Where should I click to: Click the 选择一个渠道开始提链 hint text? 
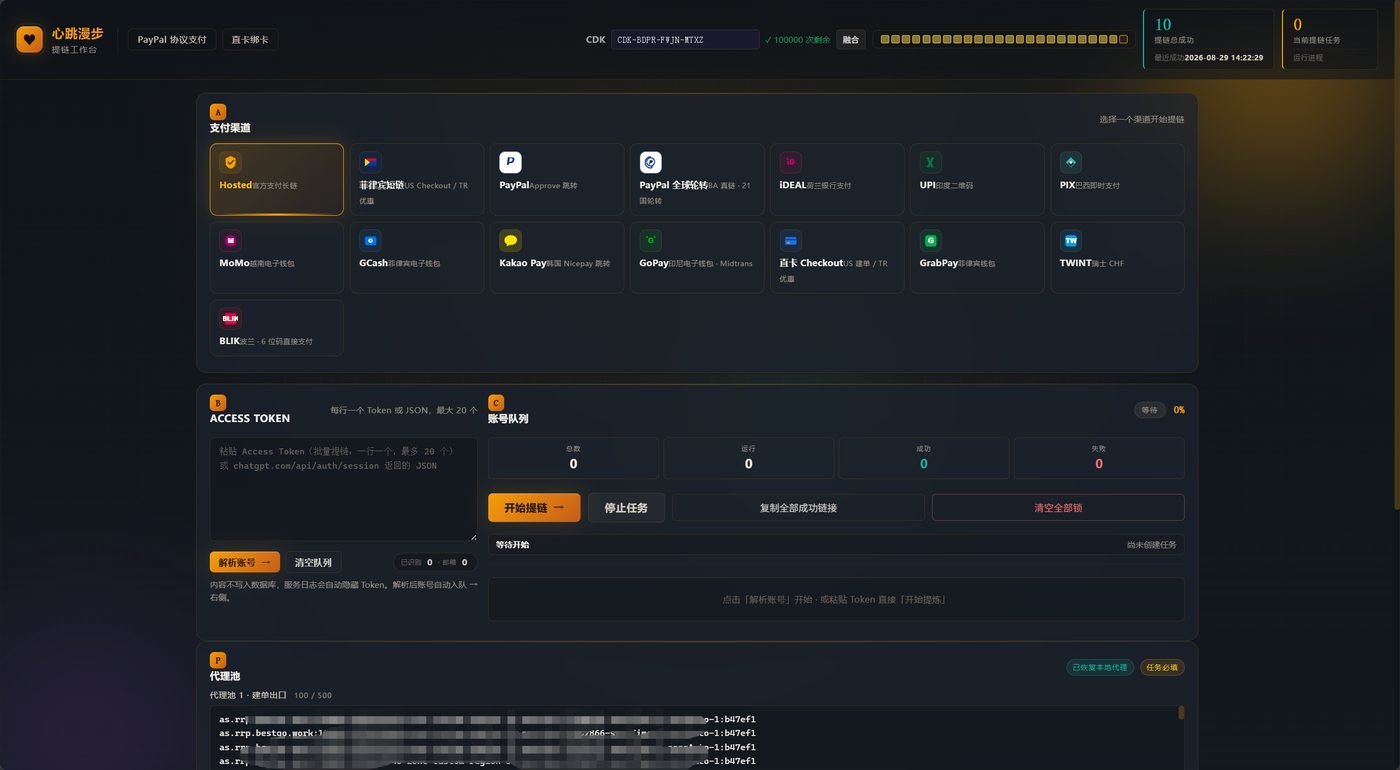(1142, 119)
